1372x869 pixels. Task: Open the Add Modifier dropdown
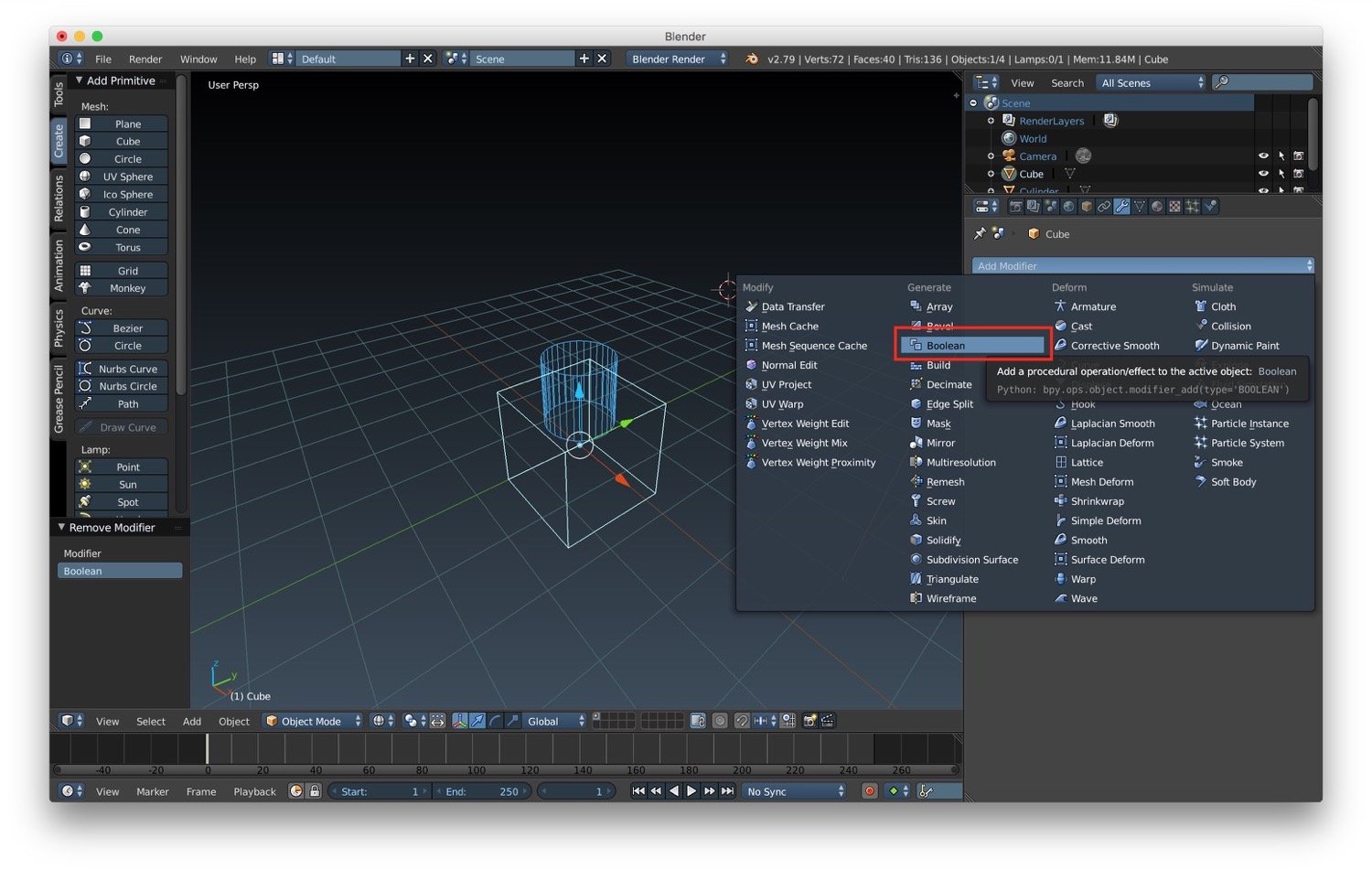[1142, 266]
